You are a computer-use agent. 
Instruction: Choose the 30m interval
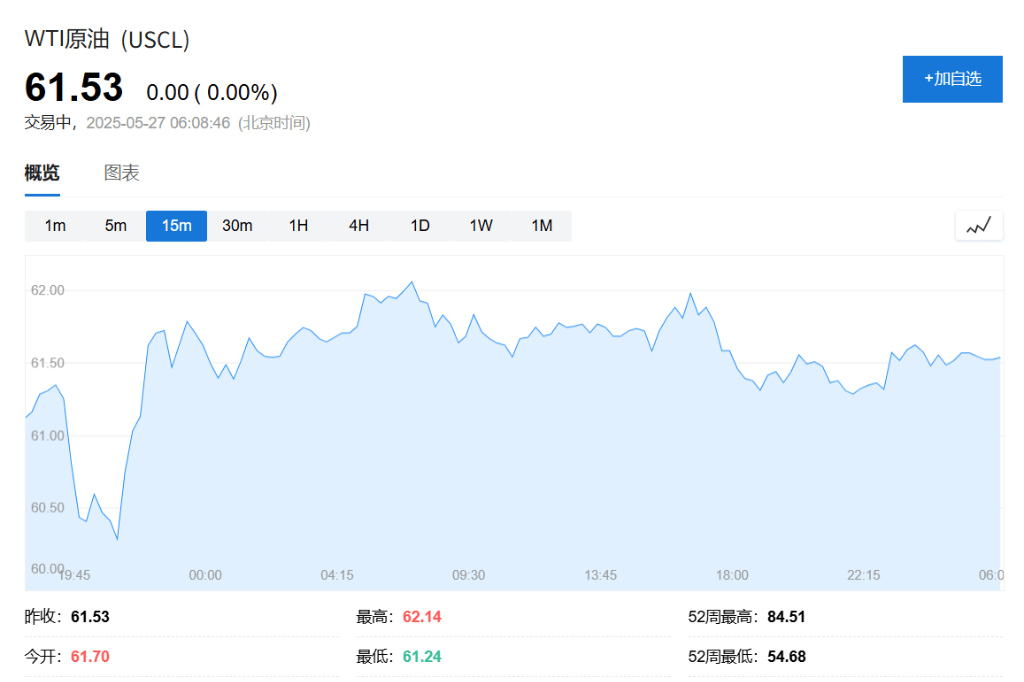pyautogui.click(x=237, y=226)
